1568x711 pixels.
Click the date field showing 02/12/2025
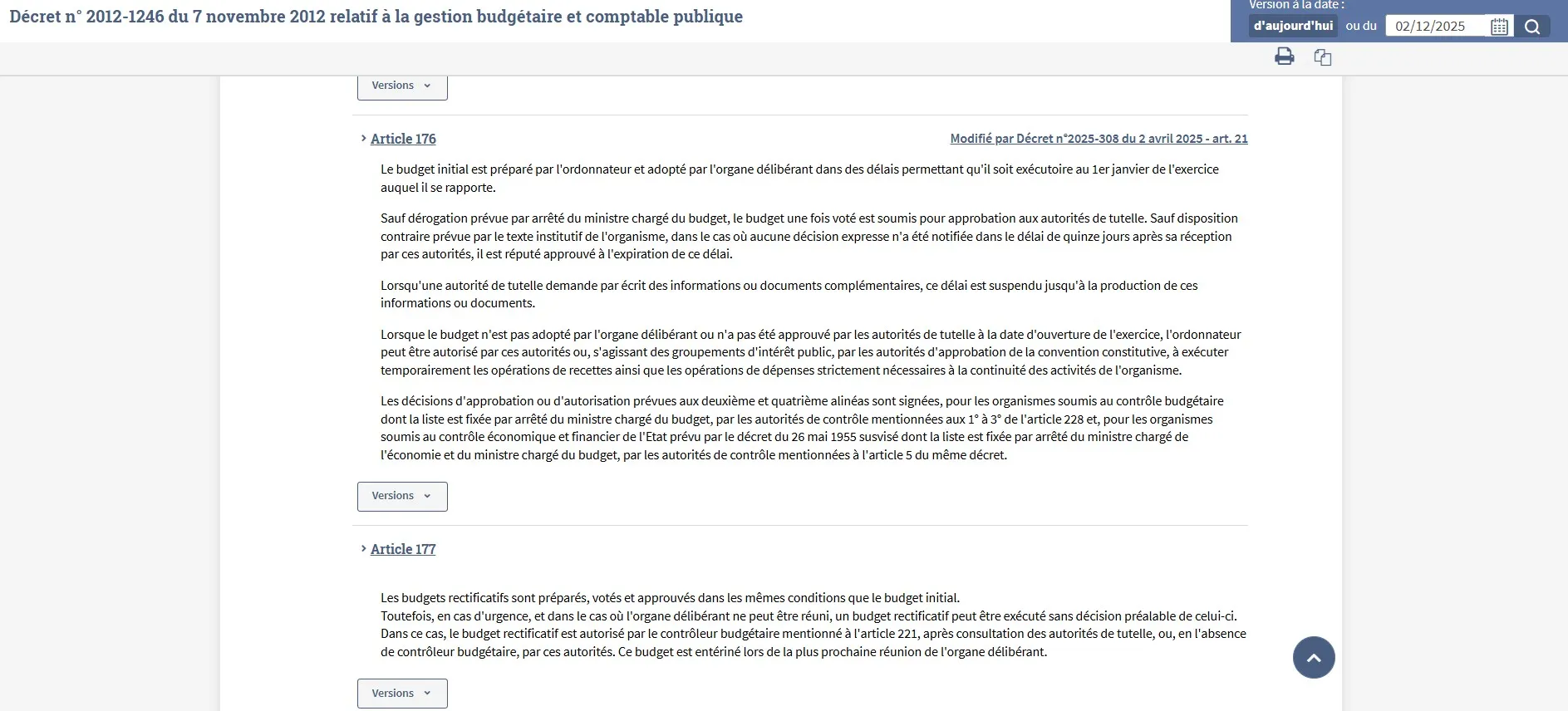coord(1434,27)
